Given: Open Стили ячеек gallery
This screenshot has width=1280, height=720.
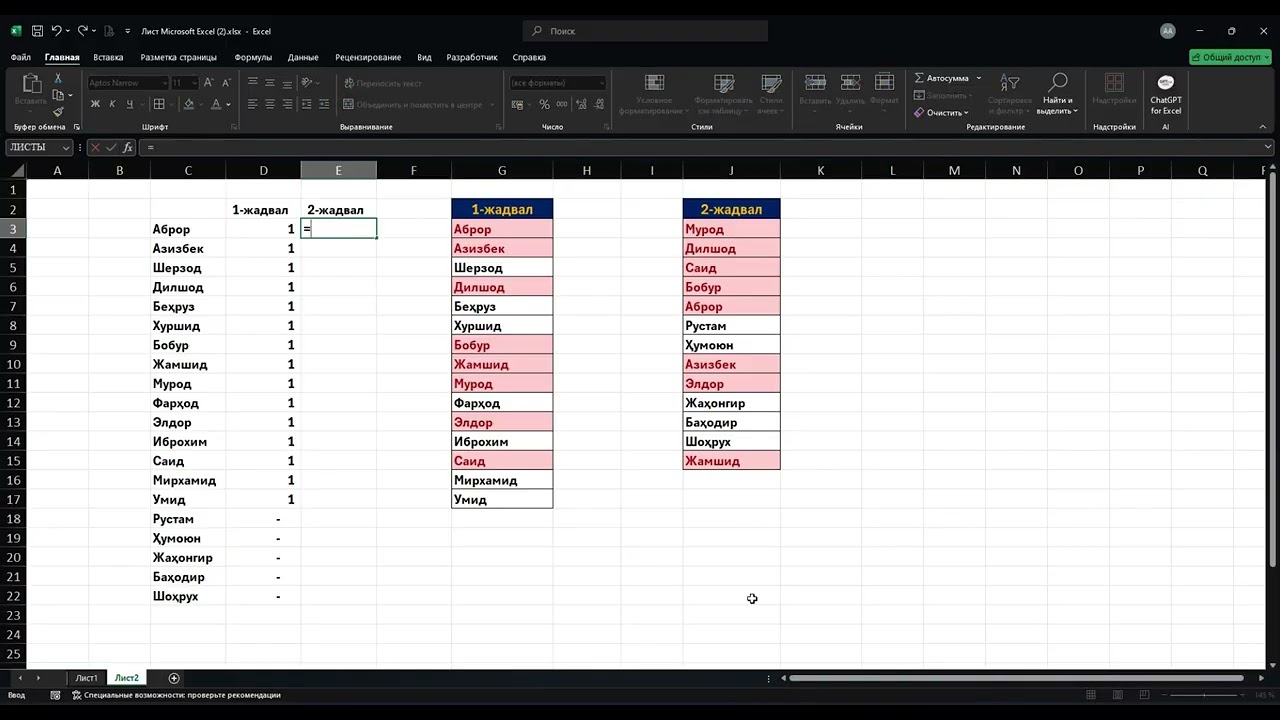Looking at the screenshot, I should coord(771,94).
